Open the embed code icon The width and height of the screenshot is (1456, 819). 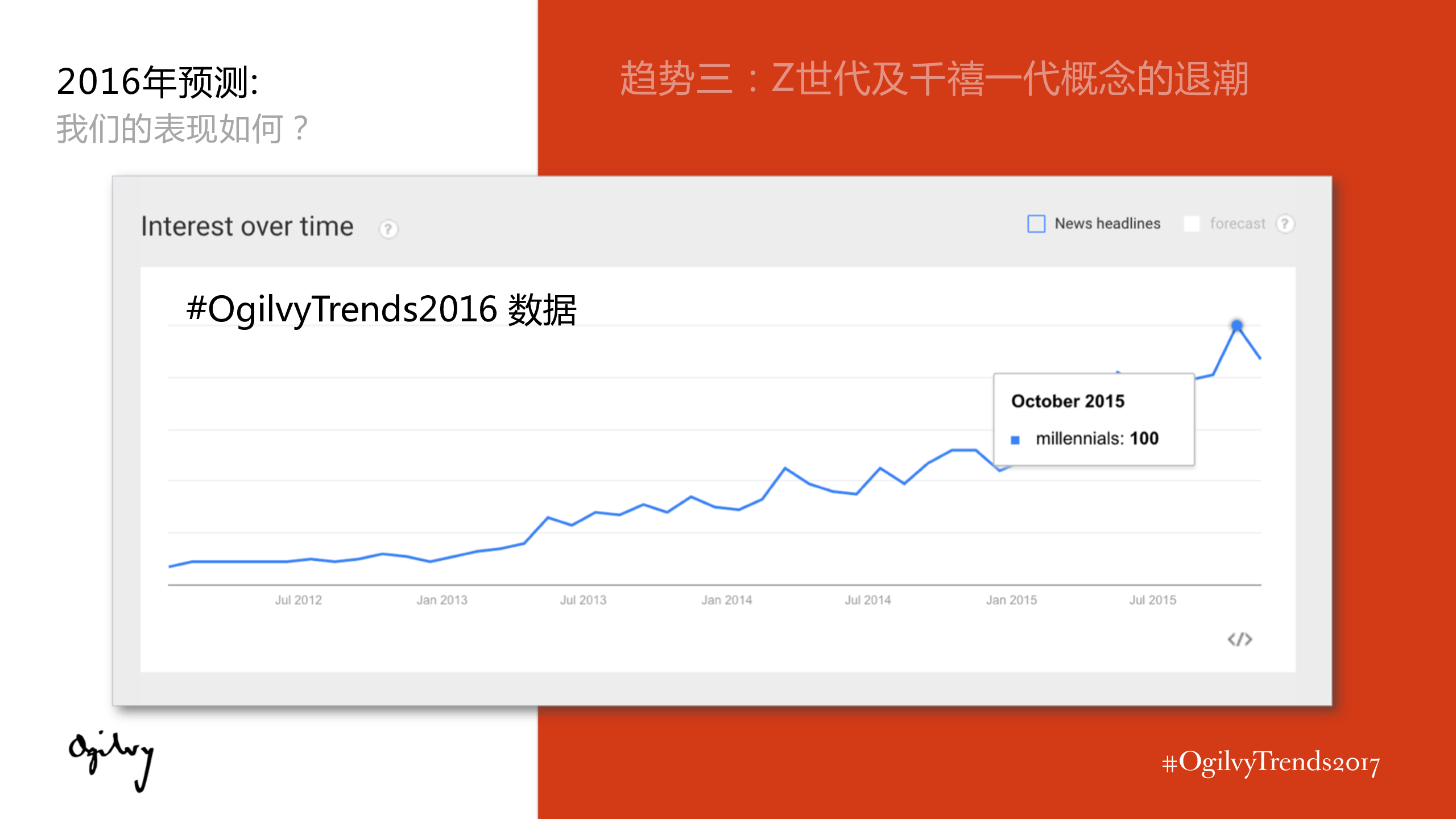1240,639
